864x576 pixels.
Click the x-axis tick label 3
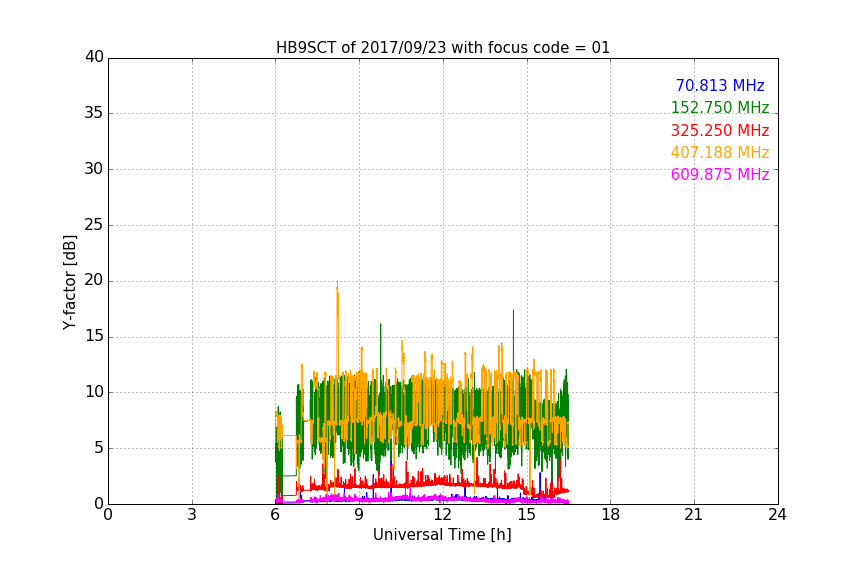coord(192,515)
